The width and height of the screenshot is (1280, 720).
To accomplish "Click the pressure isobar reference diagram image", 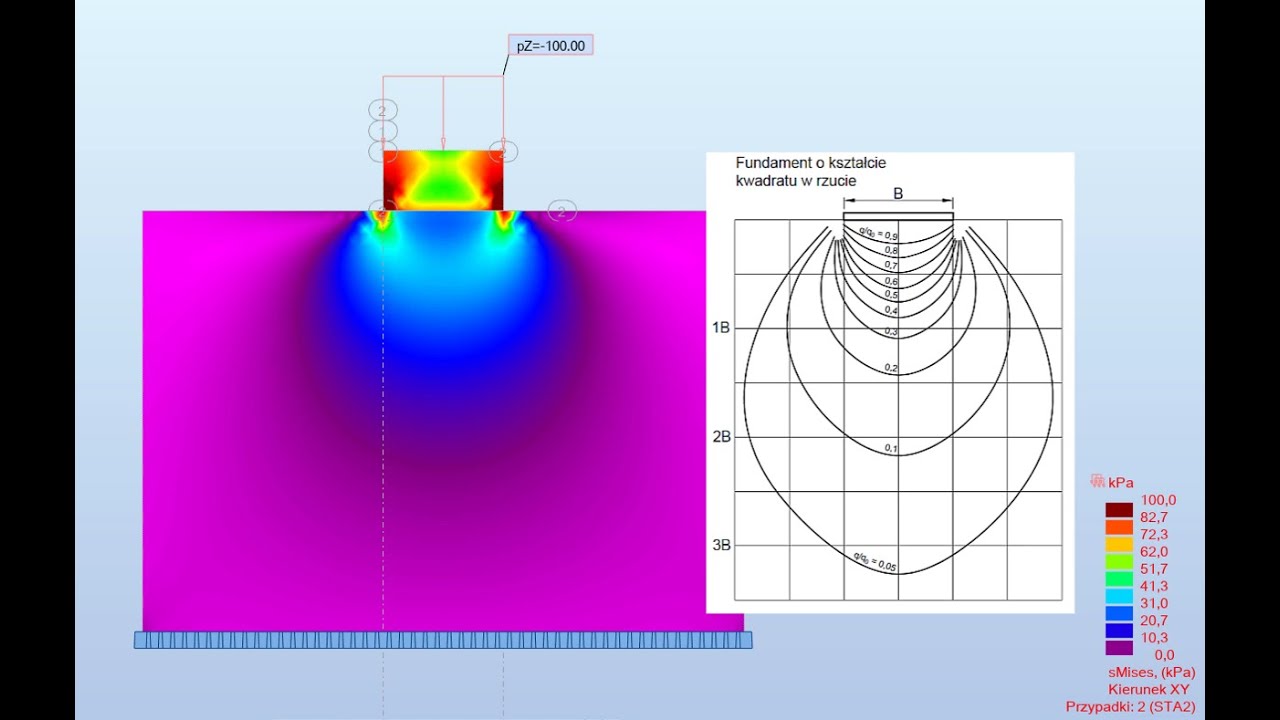I will 890,383.
